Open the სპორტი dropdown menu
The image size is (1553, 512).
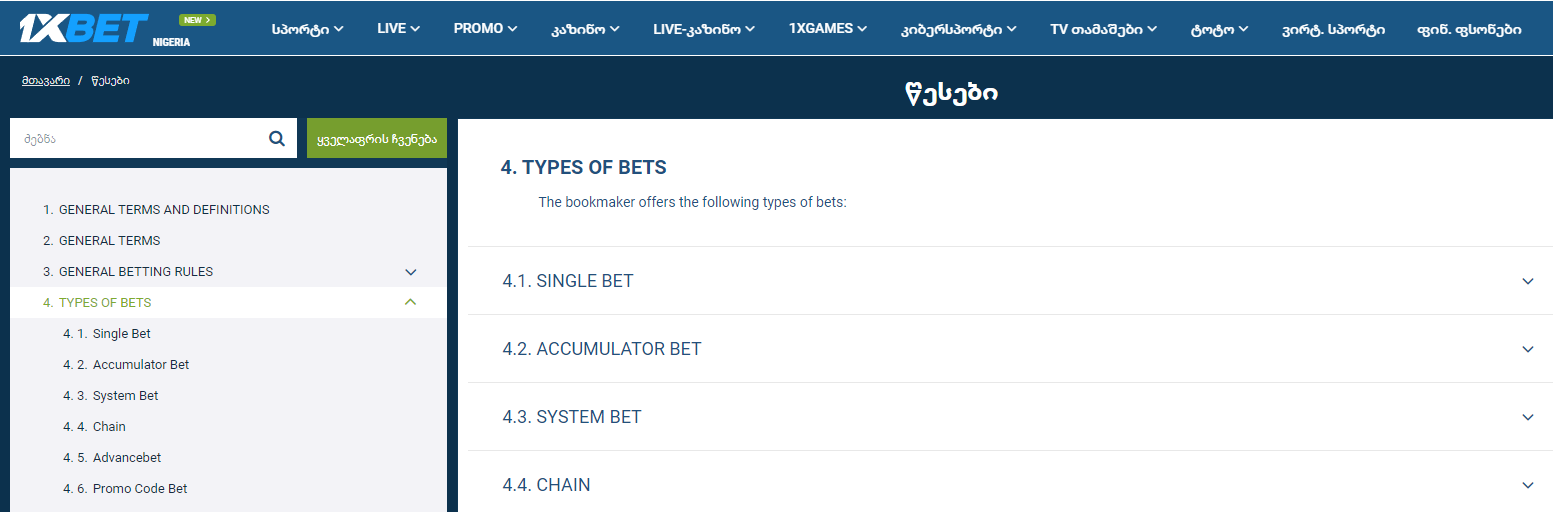[307, 29]
